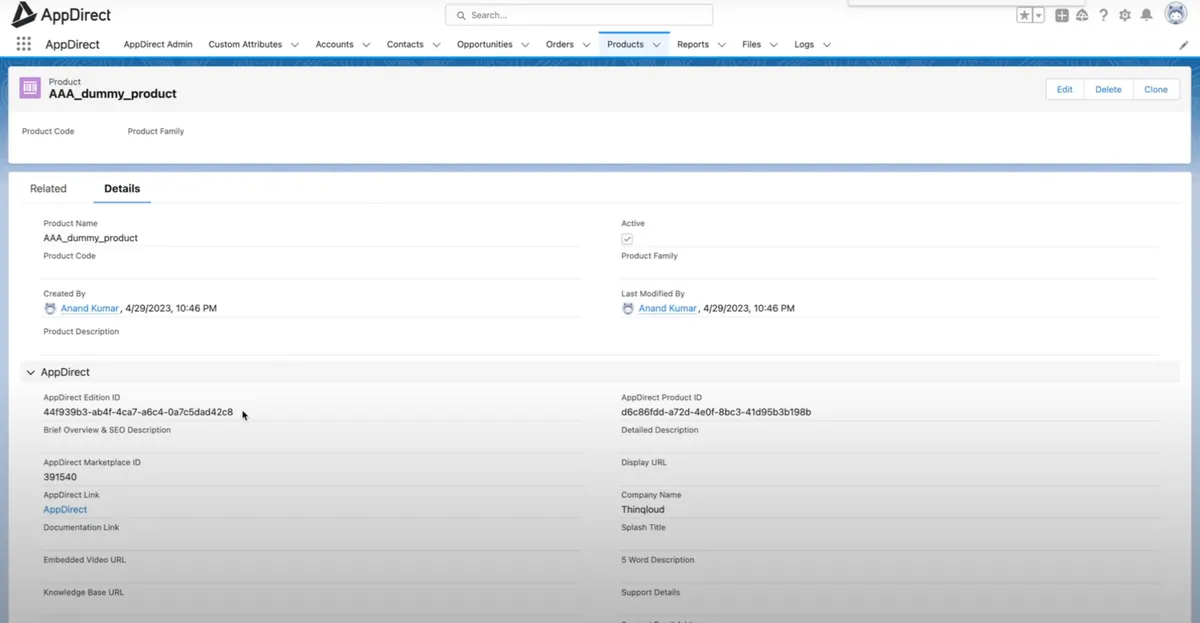Viewport: 1200px width, 623px height.
Task: Open the Global Actions plus icon
Action: [1062, 15]
